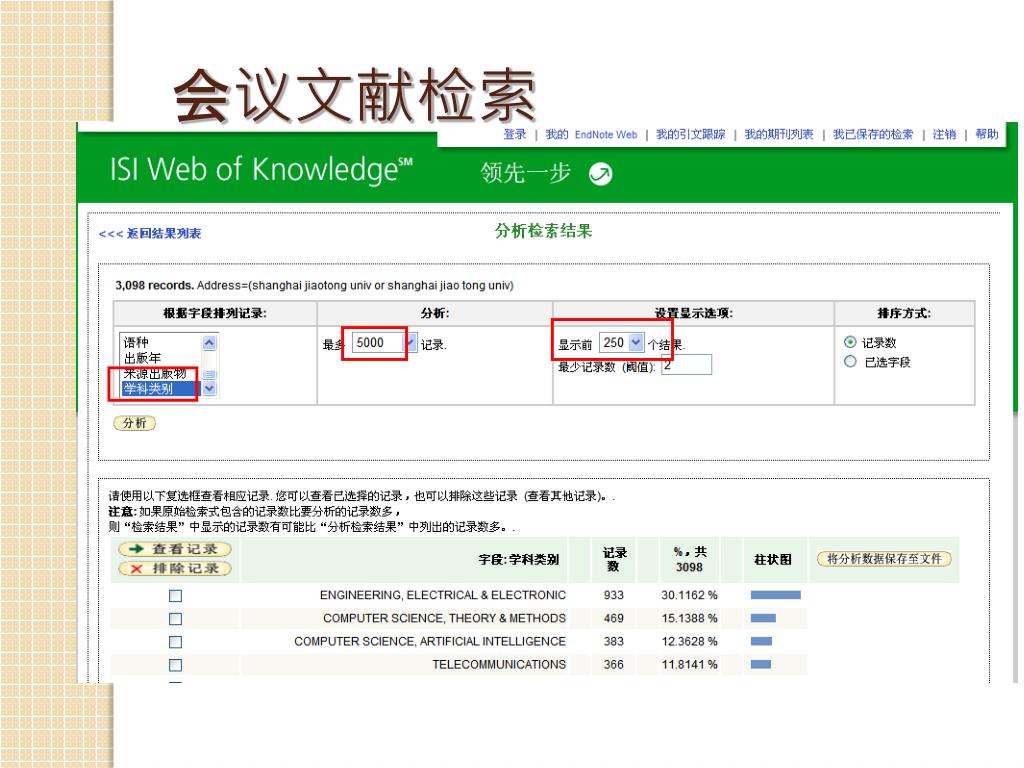This screenshot has width=1024, height=768.
Task: Select the 记录数 sort radio button
Action: pos(850,342)
